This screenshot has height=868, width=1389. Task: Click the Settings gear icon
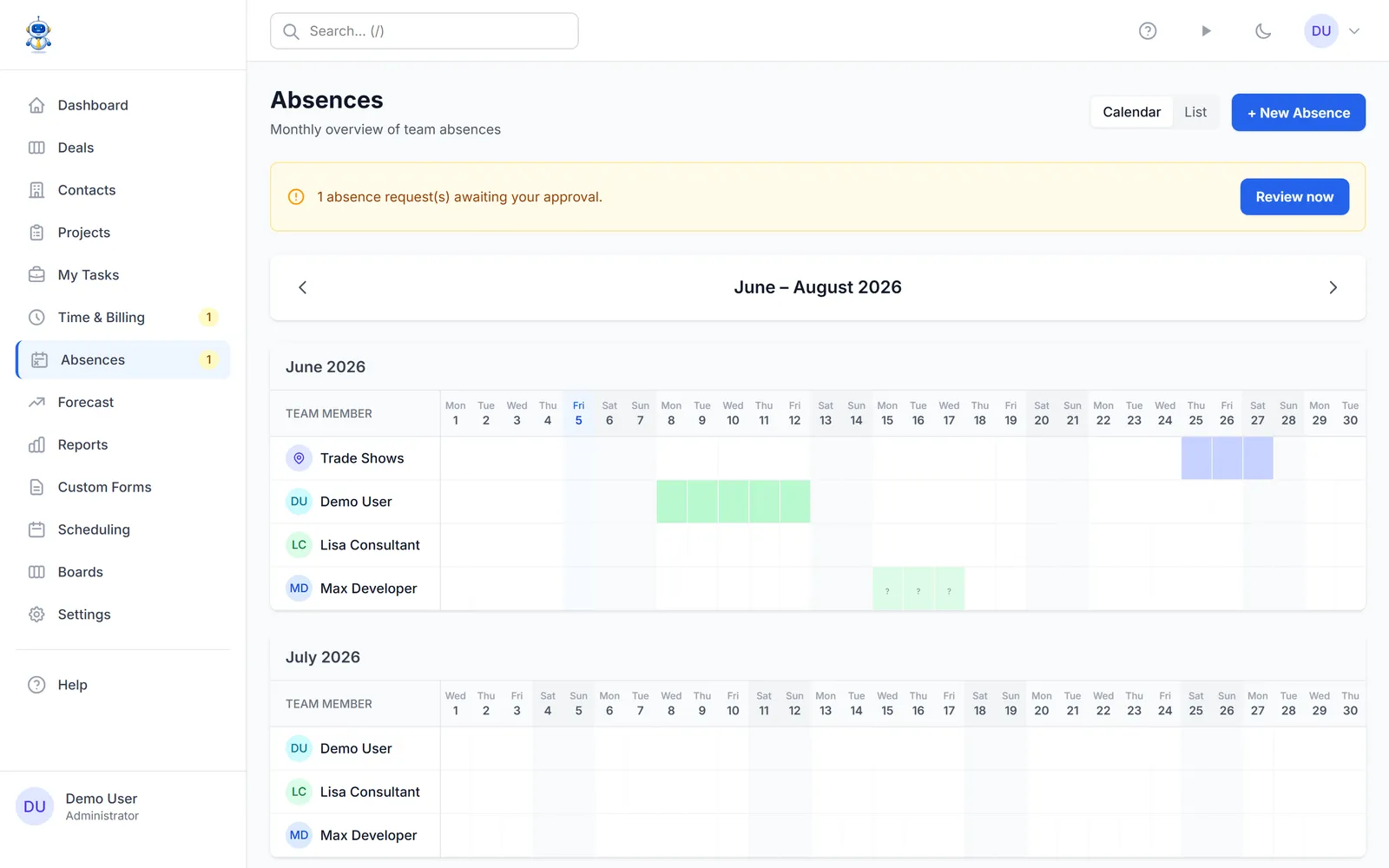tap(36, 615)
